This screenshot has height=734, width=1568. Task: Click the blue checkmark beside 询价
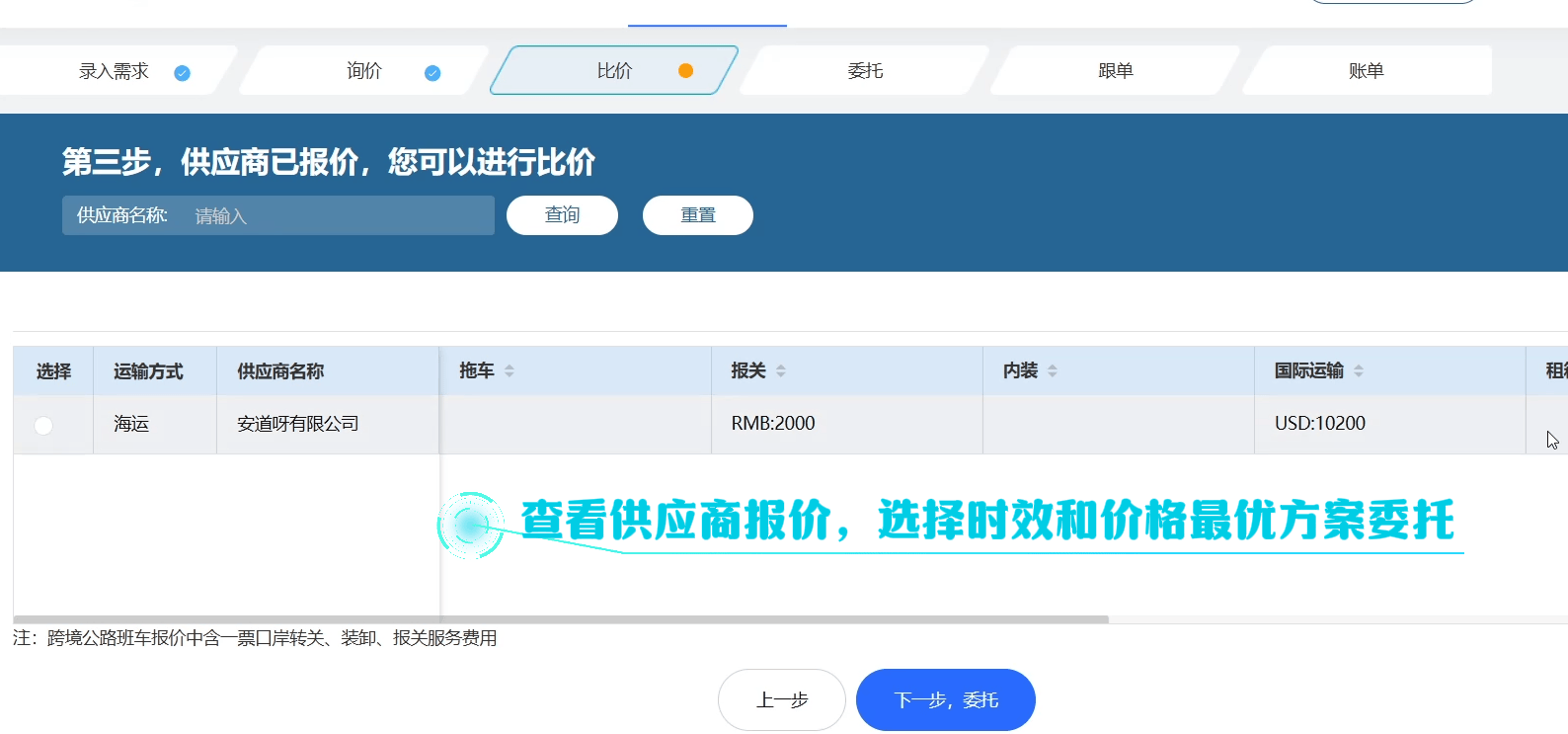[x=432, y=73]
